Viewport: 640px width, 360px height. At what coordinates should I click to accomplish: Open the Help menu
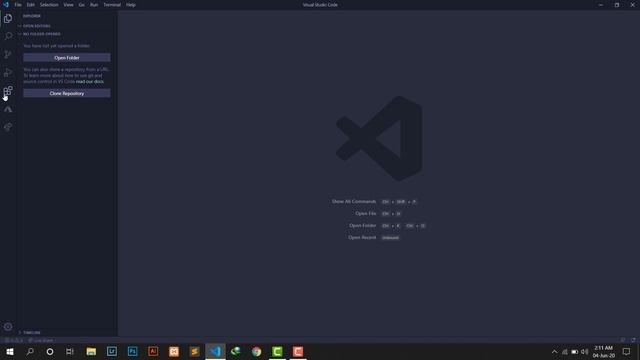tap(131, 5)
